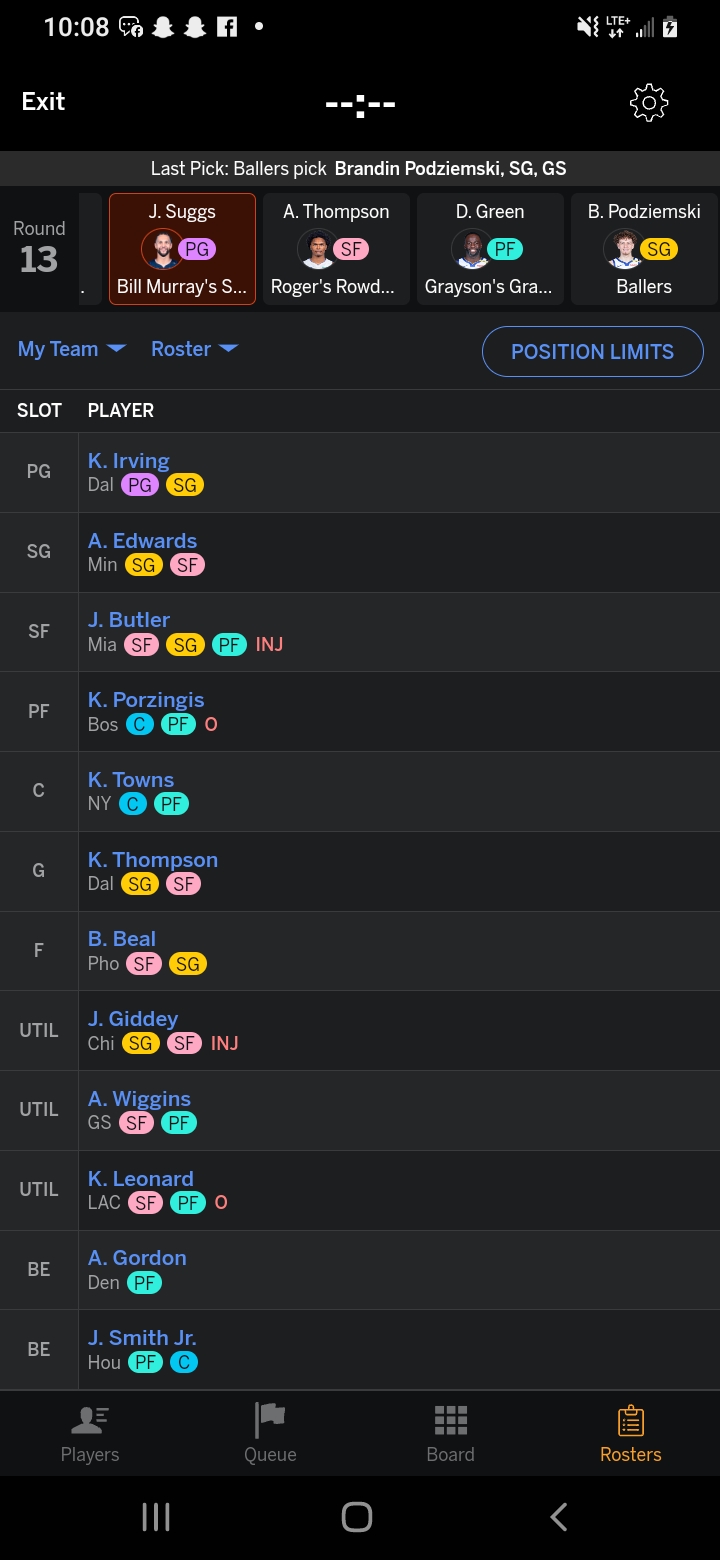720x1560 pixels.
Task: Open the draft Board grid icon
Action: (450, 1420)
